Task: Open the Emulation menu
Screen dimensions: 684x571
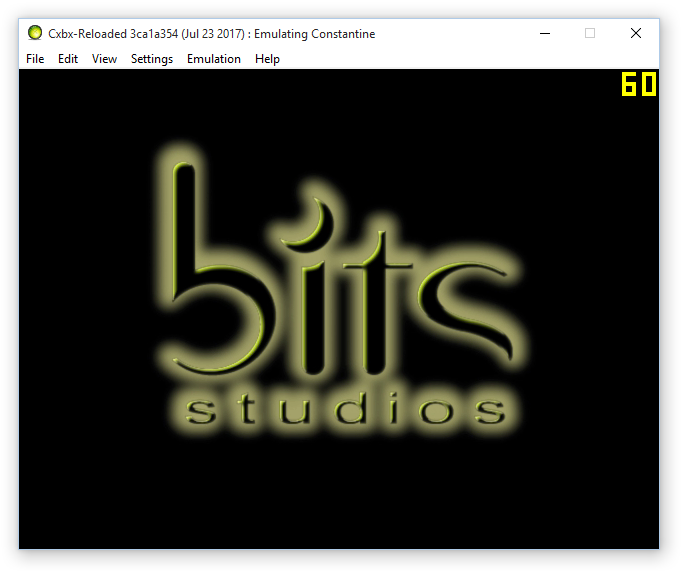Action: pos(214,59)
